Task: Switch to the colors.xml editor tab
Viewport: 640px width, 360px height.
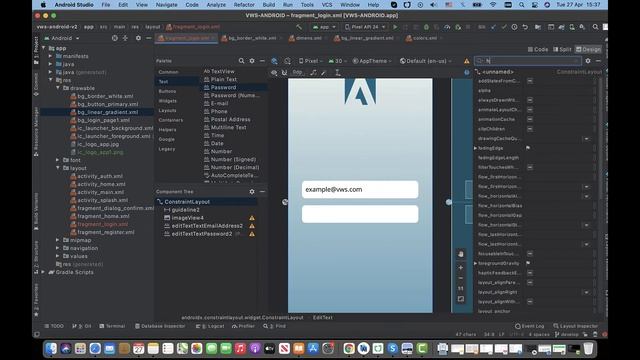Action: pos(424,38)
